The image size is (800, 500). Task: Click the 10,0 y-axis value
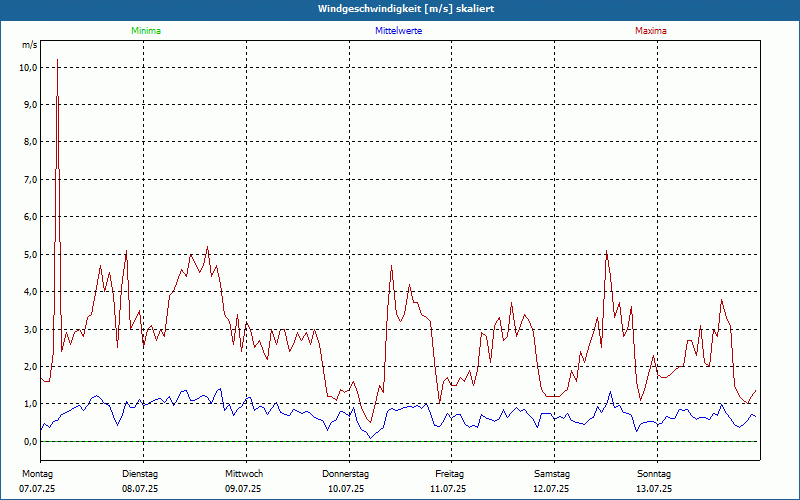(x=28, y=67)
